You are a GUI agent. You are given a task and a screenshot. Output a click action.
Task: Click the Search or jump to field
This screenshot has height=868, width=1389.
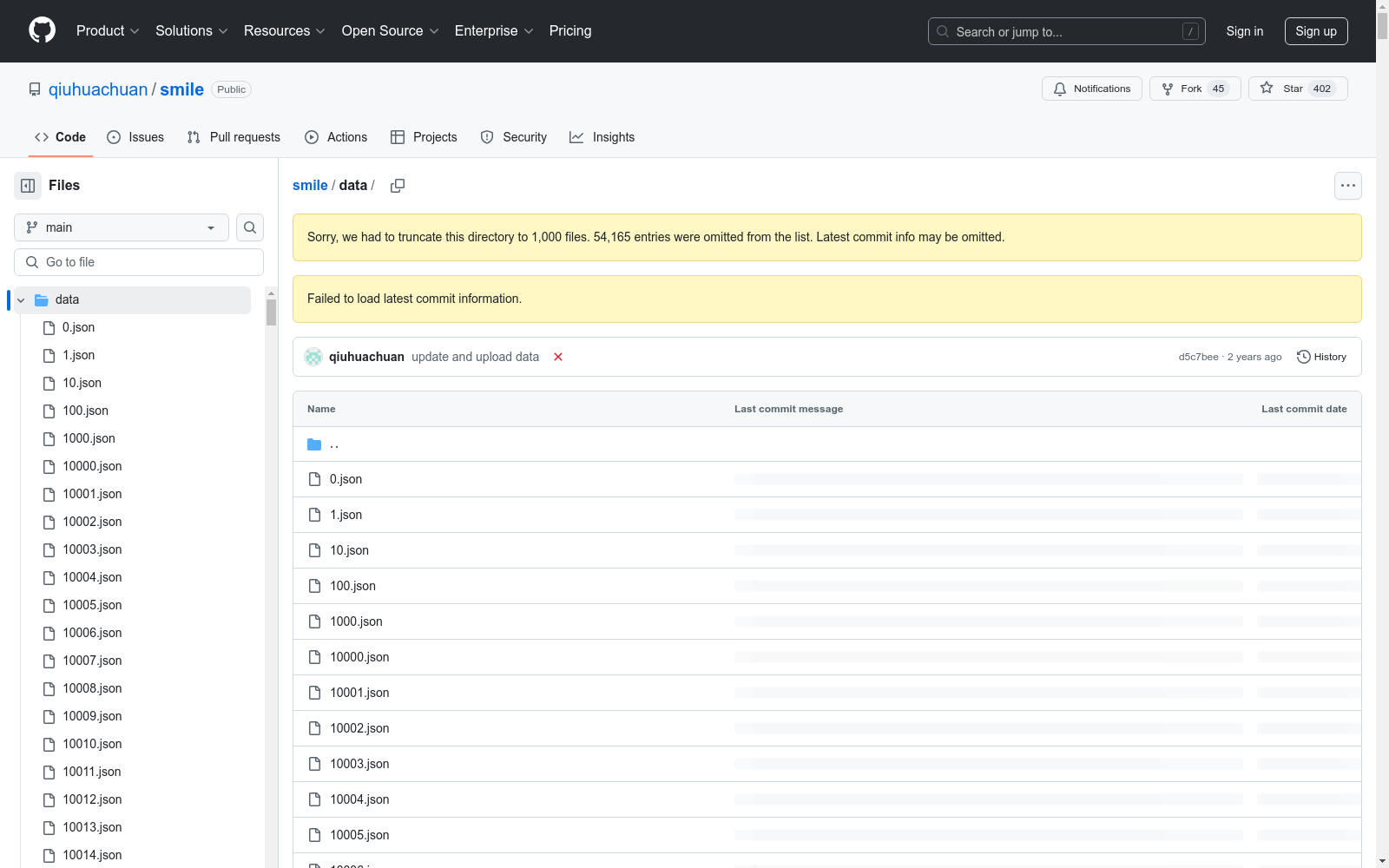pos(1067,31)
